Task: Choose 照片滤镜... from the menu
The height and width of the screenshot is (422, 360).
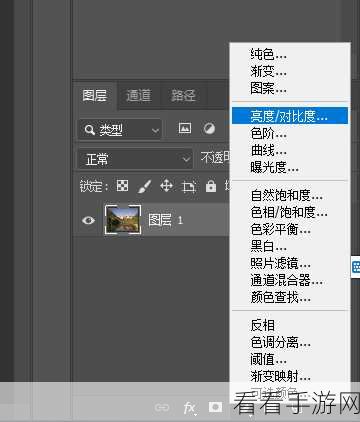Action: point(290,263)
